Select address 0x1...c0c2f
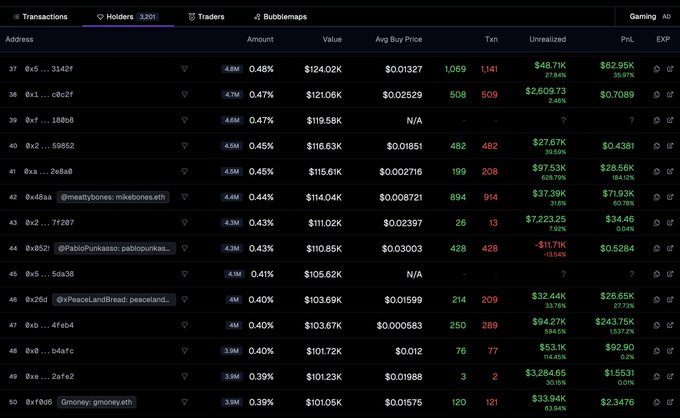680x418 pixels. [x=49, y=95]
